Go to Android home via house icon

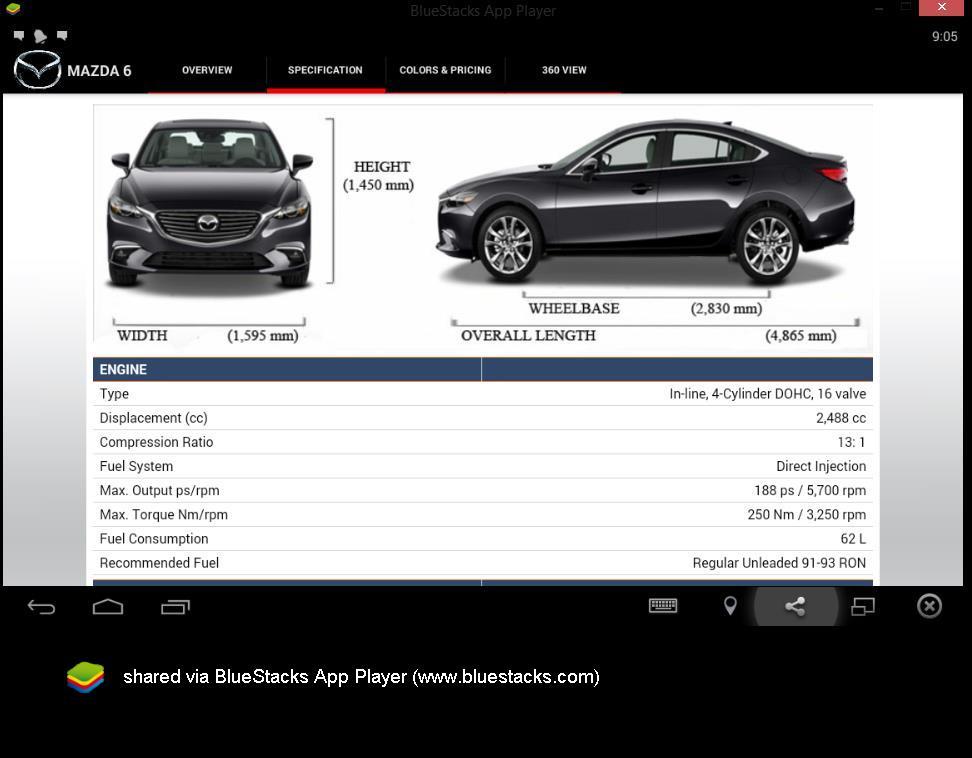coord(108,607)
